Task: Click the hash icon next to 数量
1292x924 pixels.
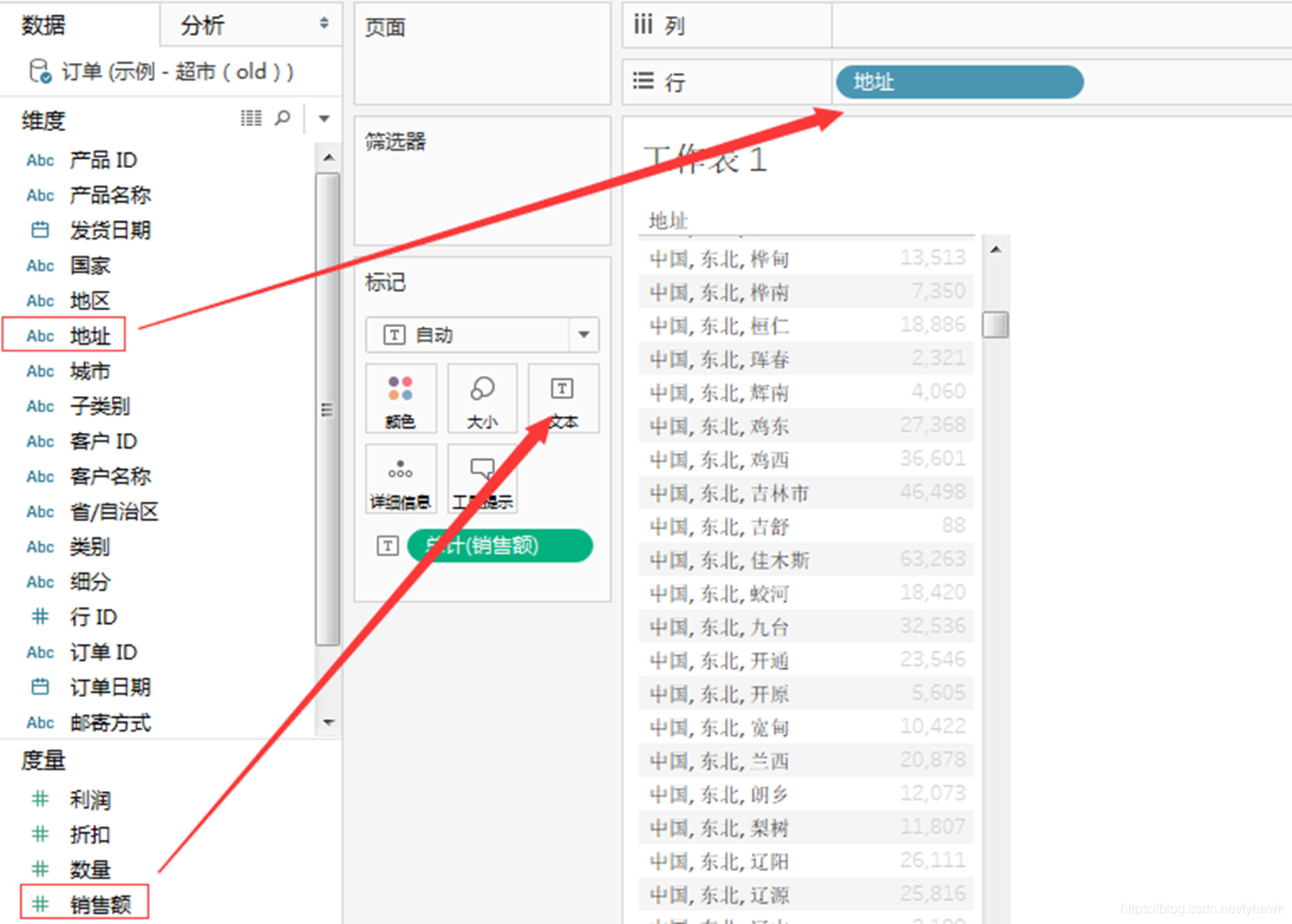Action: (40, 869)
